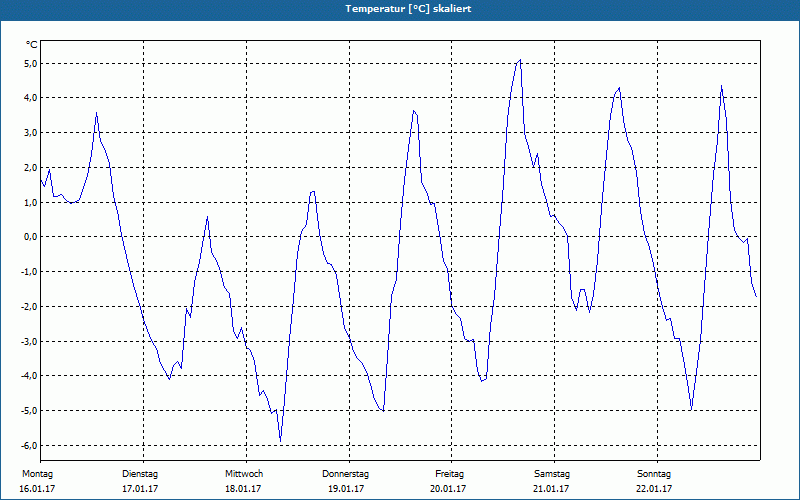Click the -5,0 y-axis label

[x=30, y=411]
